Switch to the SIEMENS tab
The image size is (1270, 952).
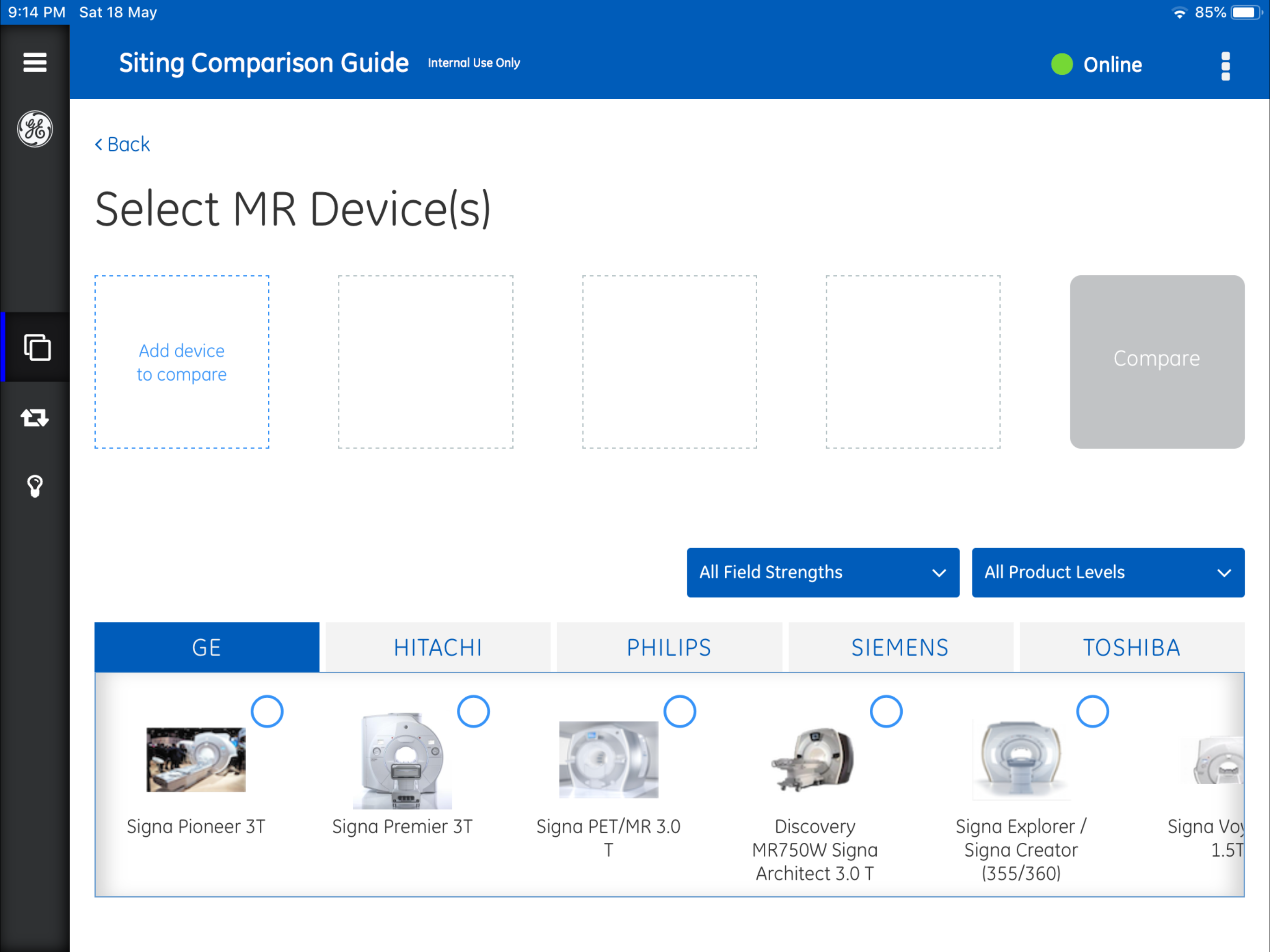(901, 647)
